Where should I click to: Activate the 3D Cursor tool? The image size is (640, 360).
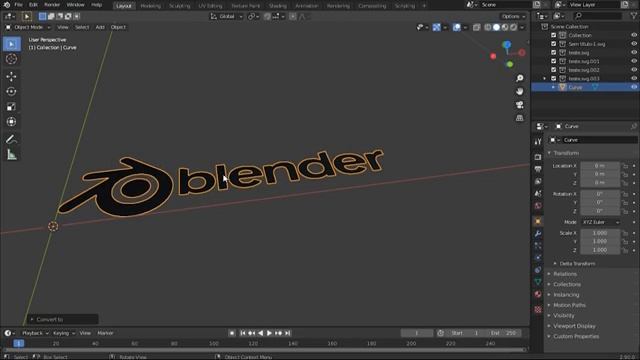point(11,59)
